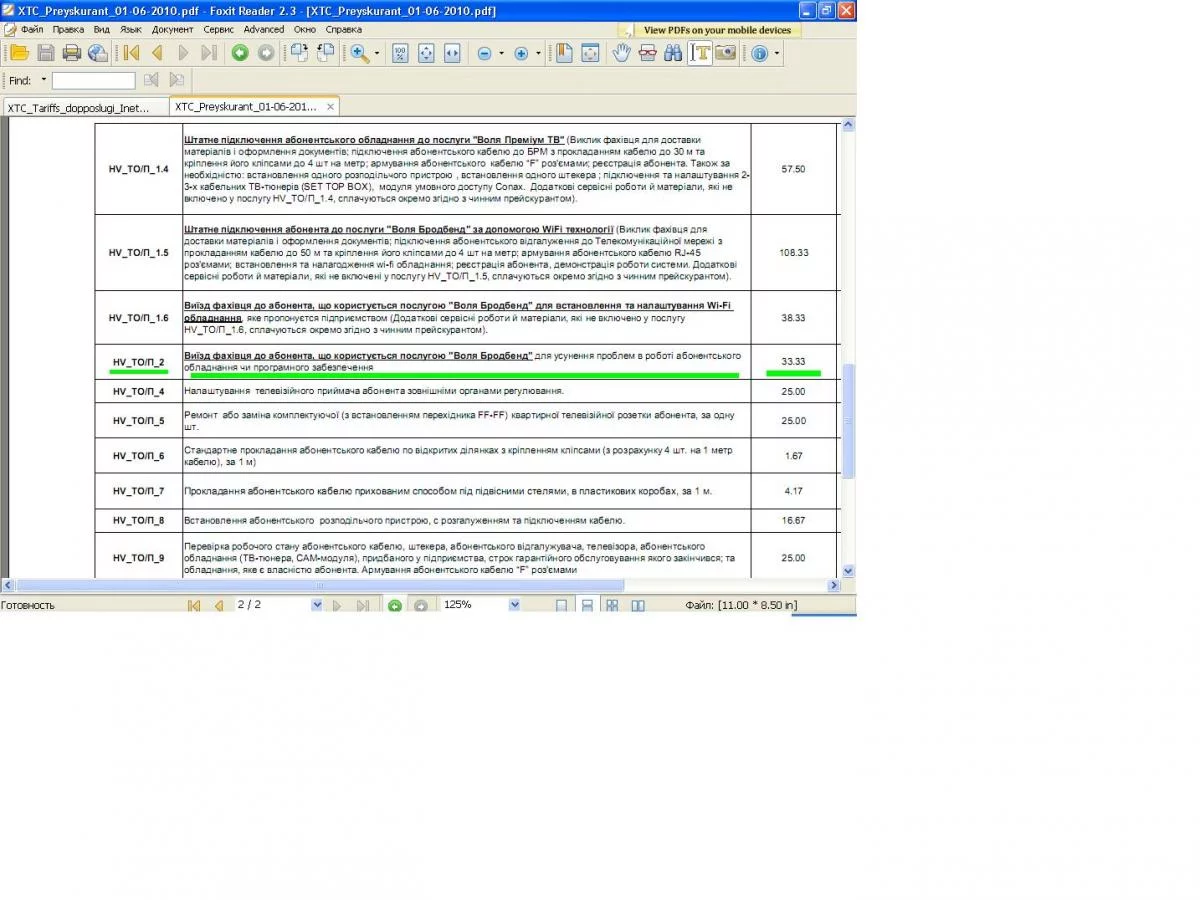
Task: Open the 125% zoom level dropdown
Action: (515, 605)
